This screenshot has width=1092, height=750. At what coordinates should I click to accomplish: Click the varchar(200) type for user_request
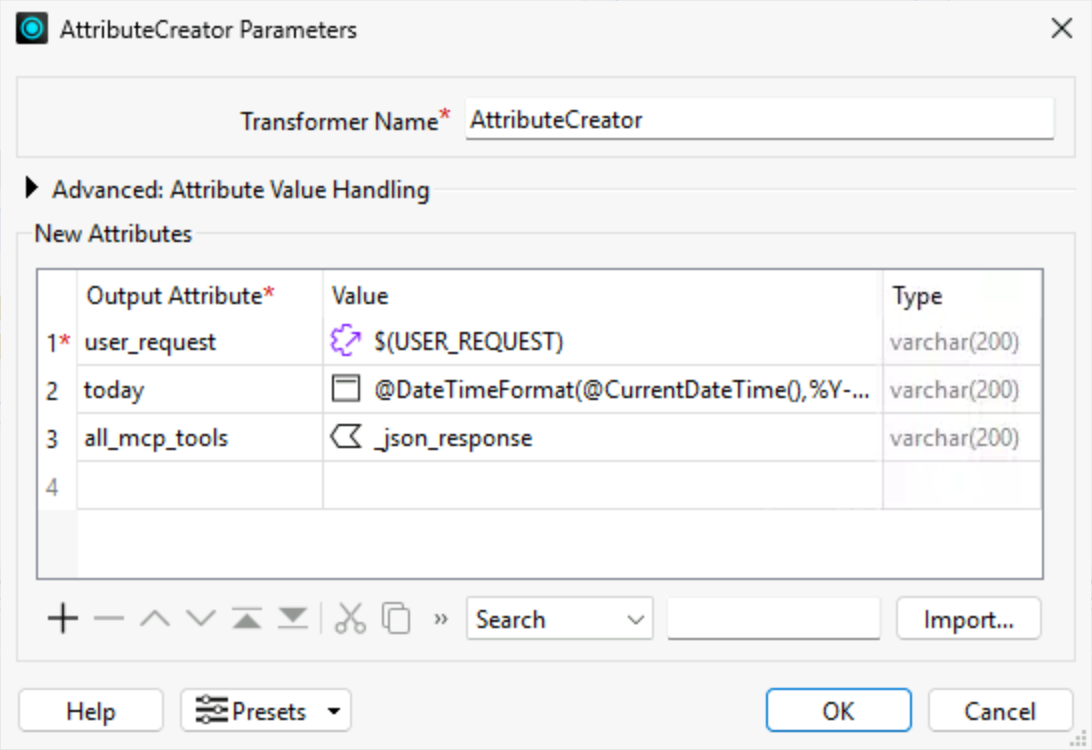(x=962, y=342)
